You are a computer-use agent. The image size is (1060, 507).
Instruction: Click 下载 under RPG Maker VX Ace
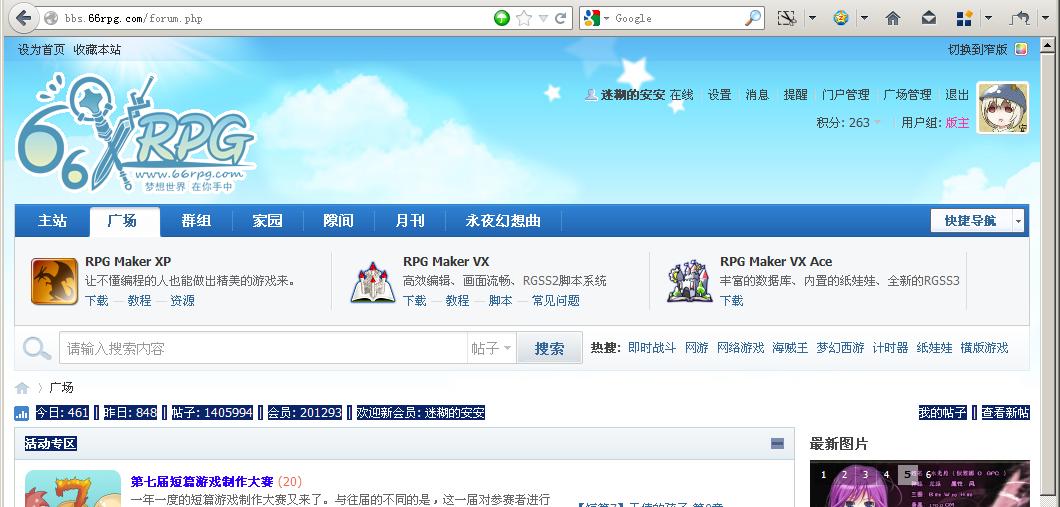tap(731, 301)
